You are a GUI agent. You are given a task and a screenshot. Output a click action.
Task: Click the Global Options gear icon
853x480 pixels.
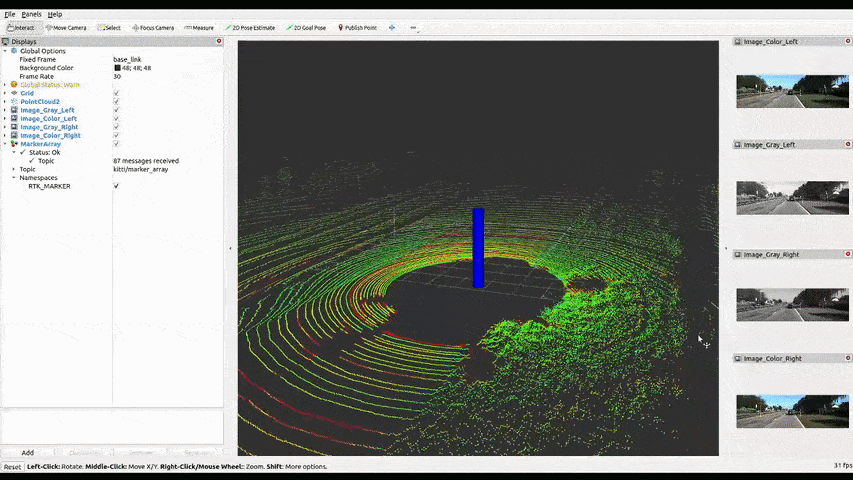(x=14, y=51)
